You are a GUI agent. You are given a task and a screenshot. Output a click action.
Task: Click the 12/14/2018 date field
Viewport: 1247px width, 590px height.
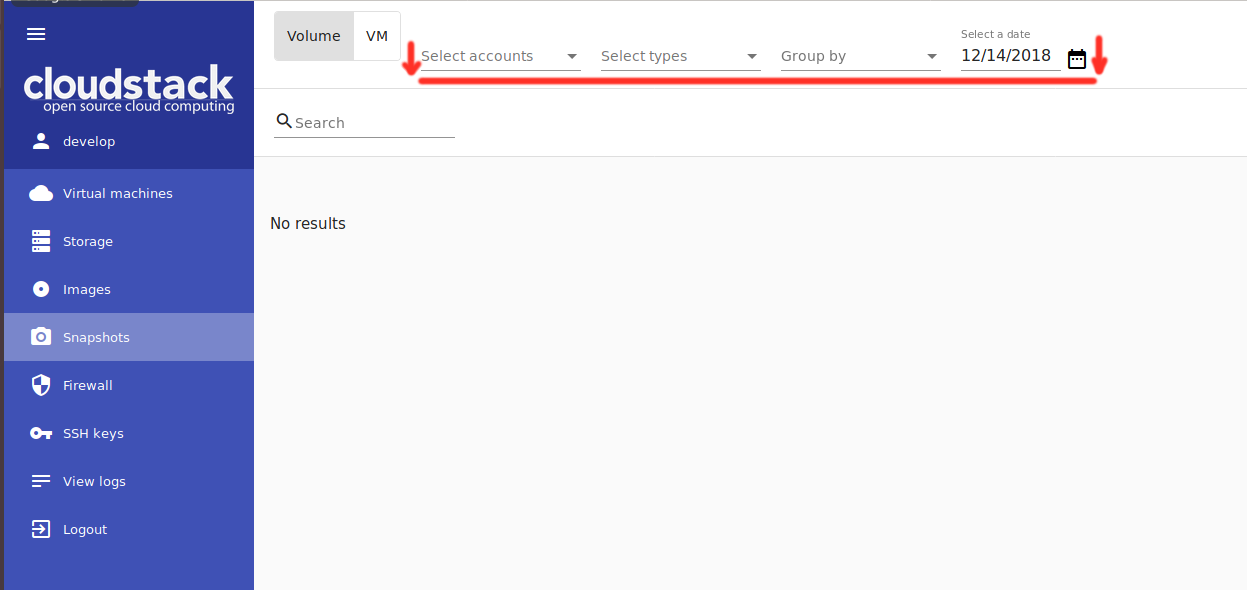point(1005,56)
